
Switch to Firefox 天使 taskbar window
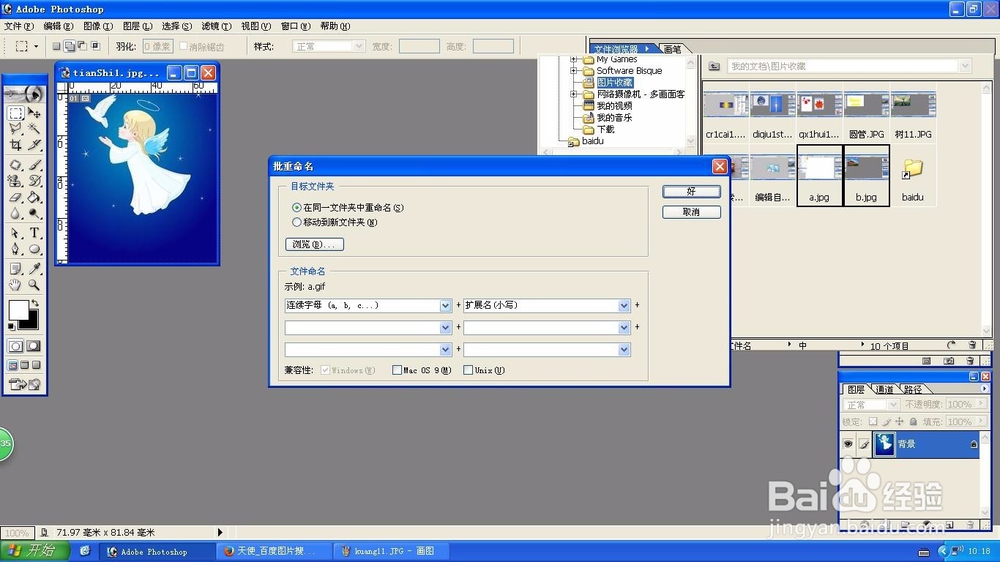[x=276, y=551]
